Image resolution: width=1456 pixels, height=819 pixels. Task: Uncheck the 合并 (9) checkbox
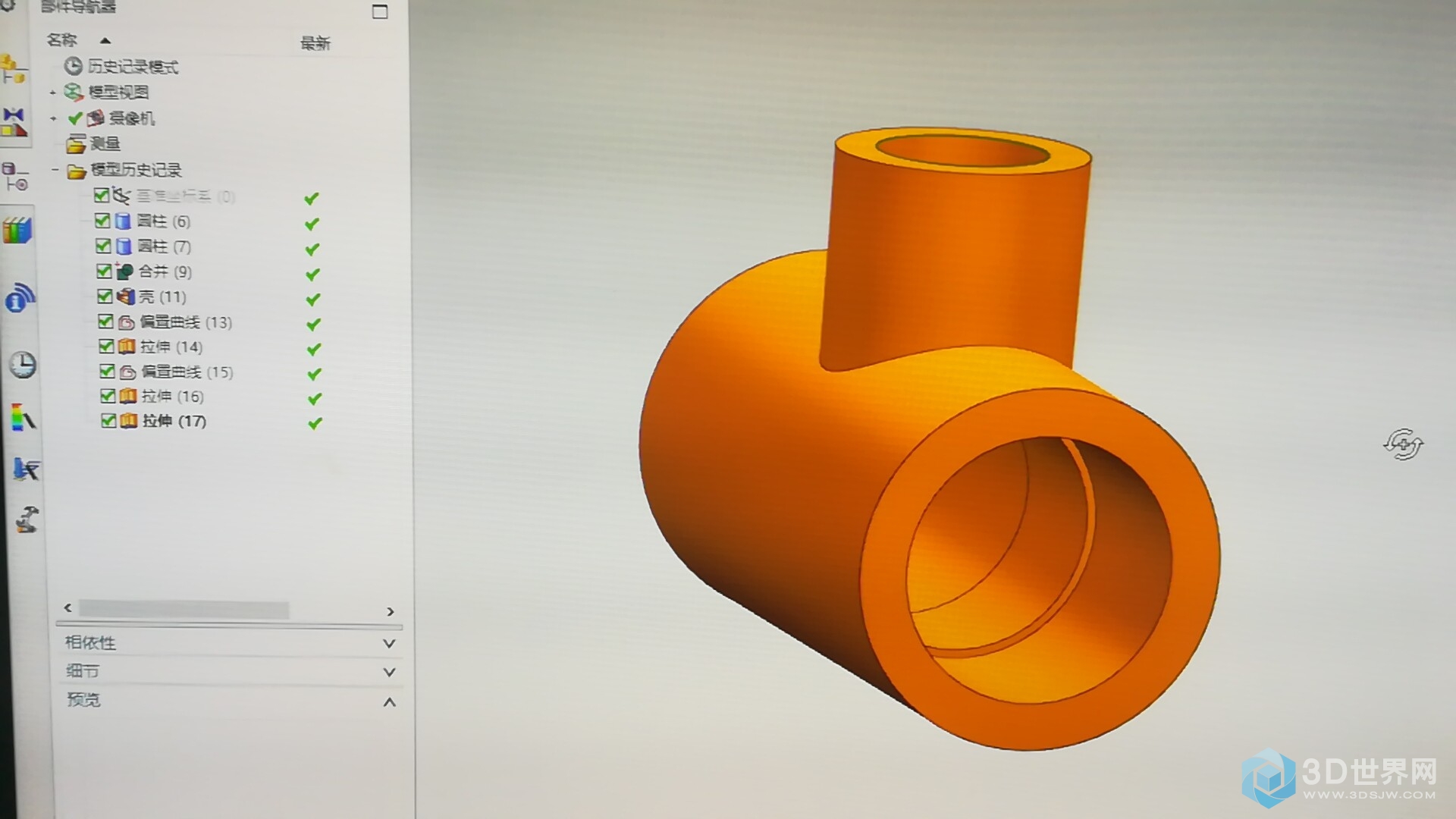tap(104, 271)
